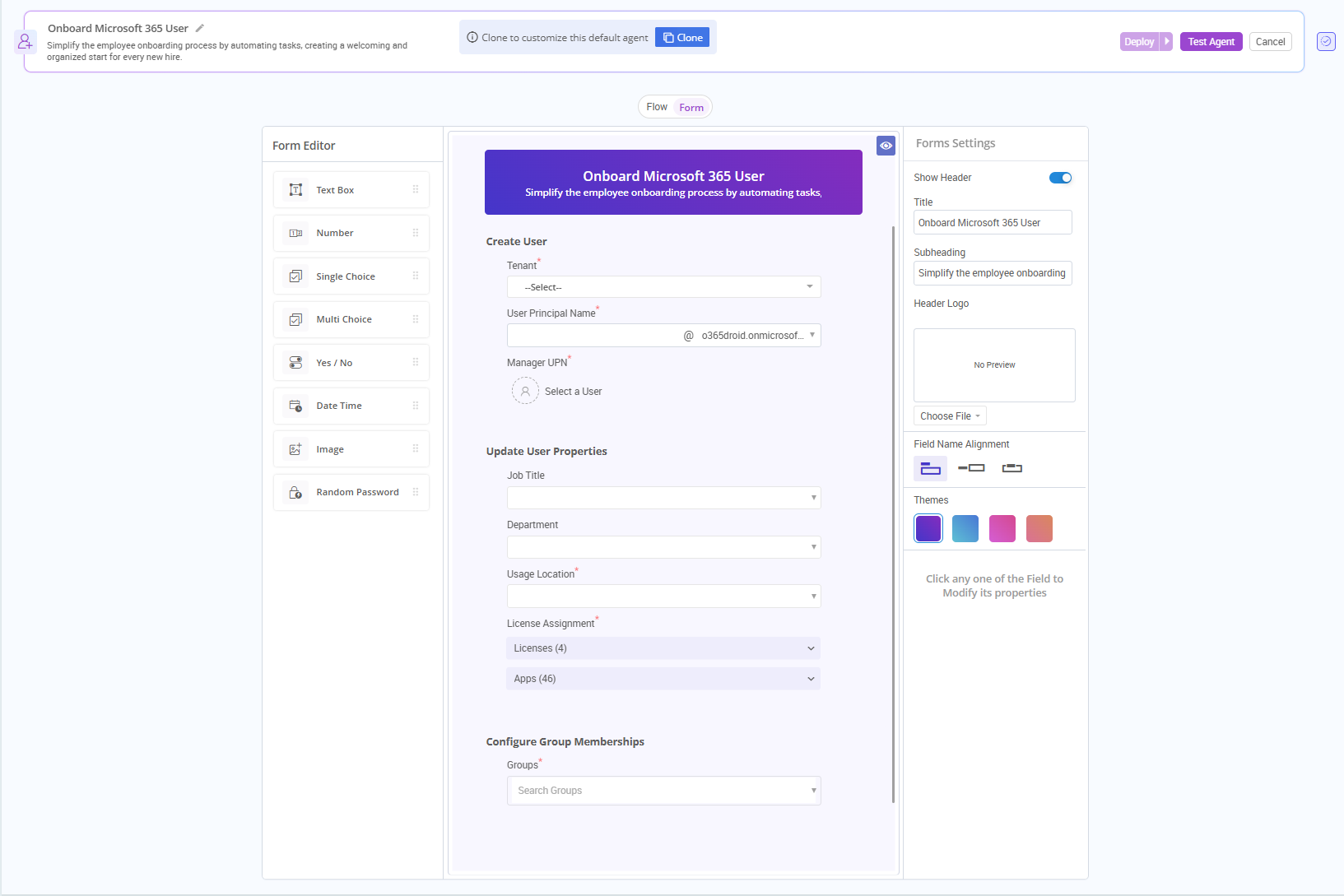Viewport: 1344px width, 896px height.
Task: Toggle form preview with the eye icon
Action: [886, 146]
